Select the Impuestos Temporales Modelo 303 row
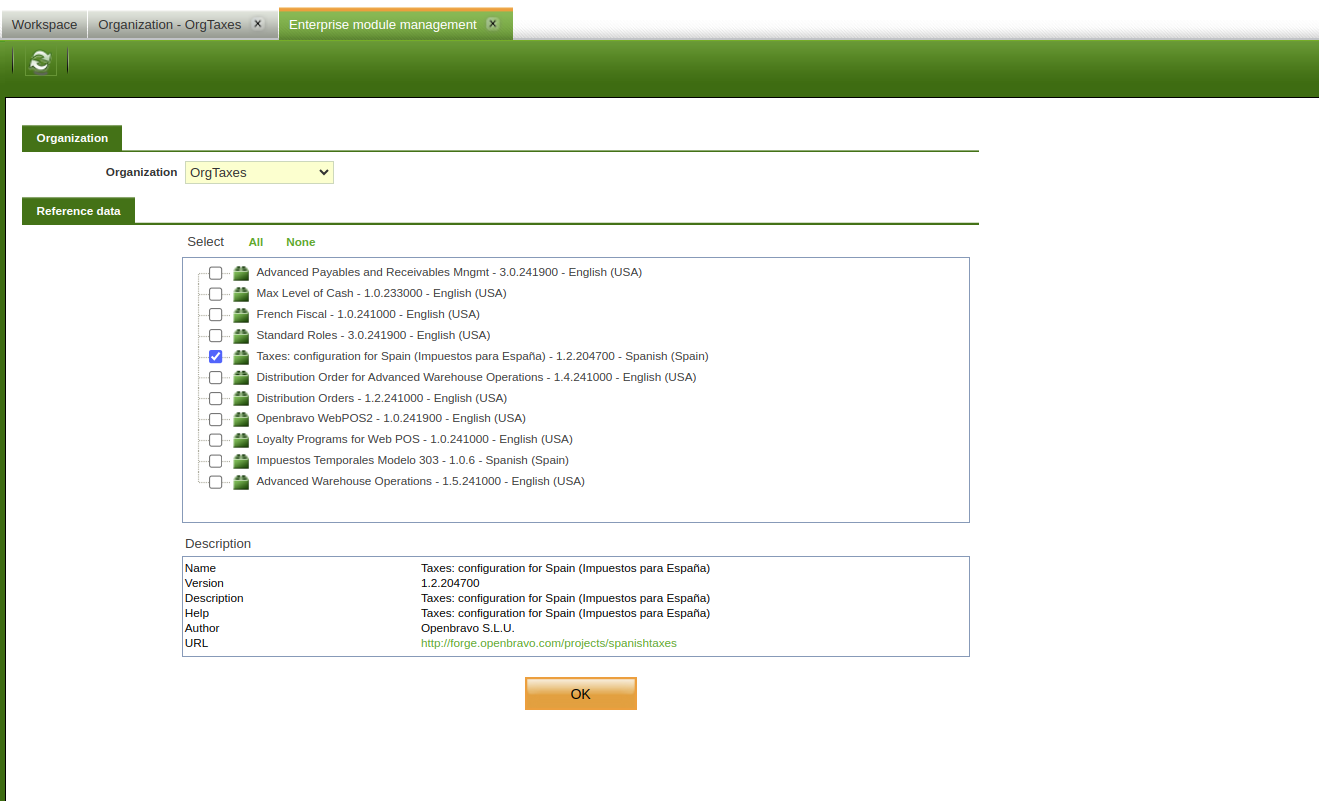This screenshot has width=1319, height=801. pyautogui.click(x=412, y=460)
